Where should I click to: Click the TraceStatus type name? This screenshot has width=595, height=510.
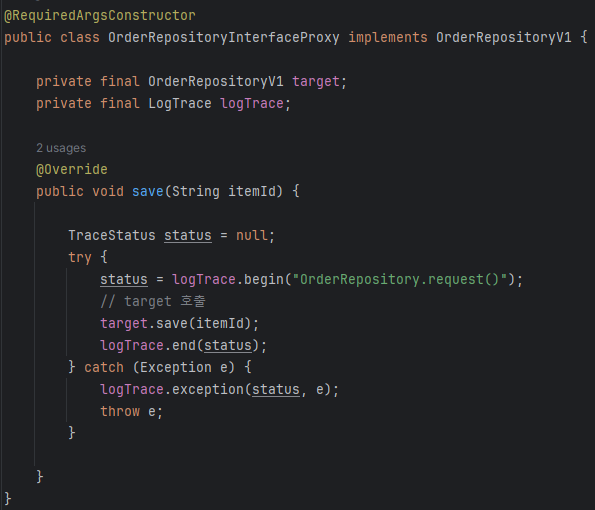click(112, 235)
